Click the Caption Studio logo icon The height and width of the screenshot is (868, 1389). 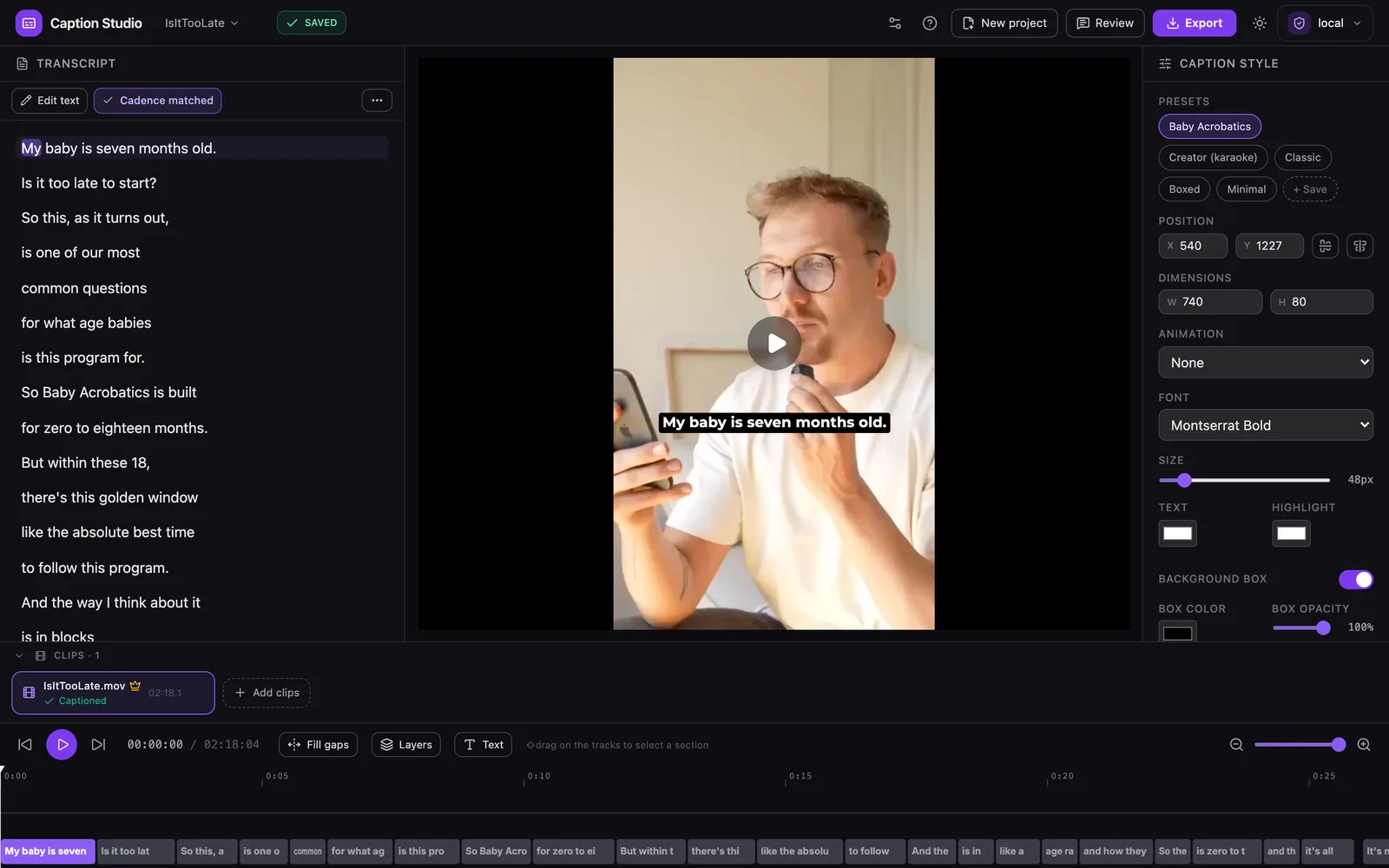29,23
